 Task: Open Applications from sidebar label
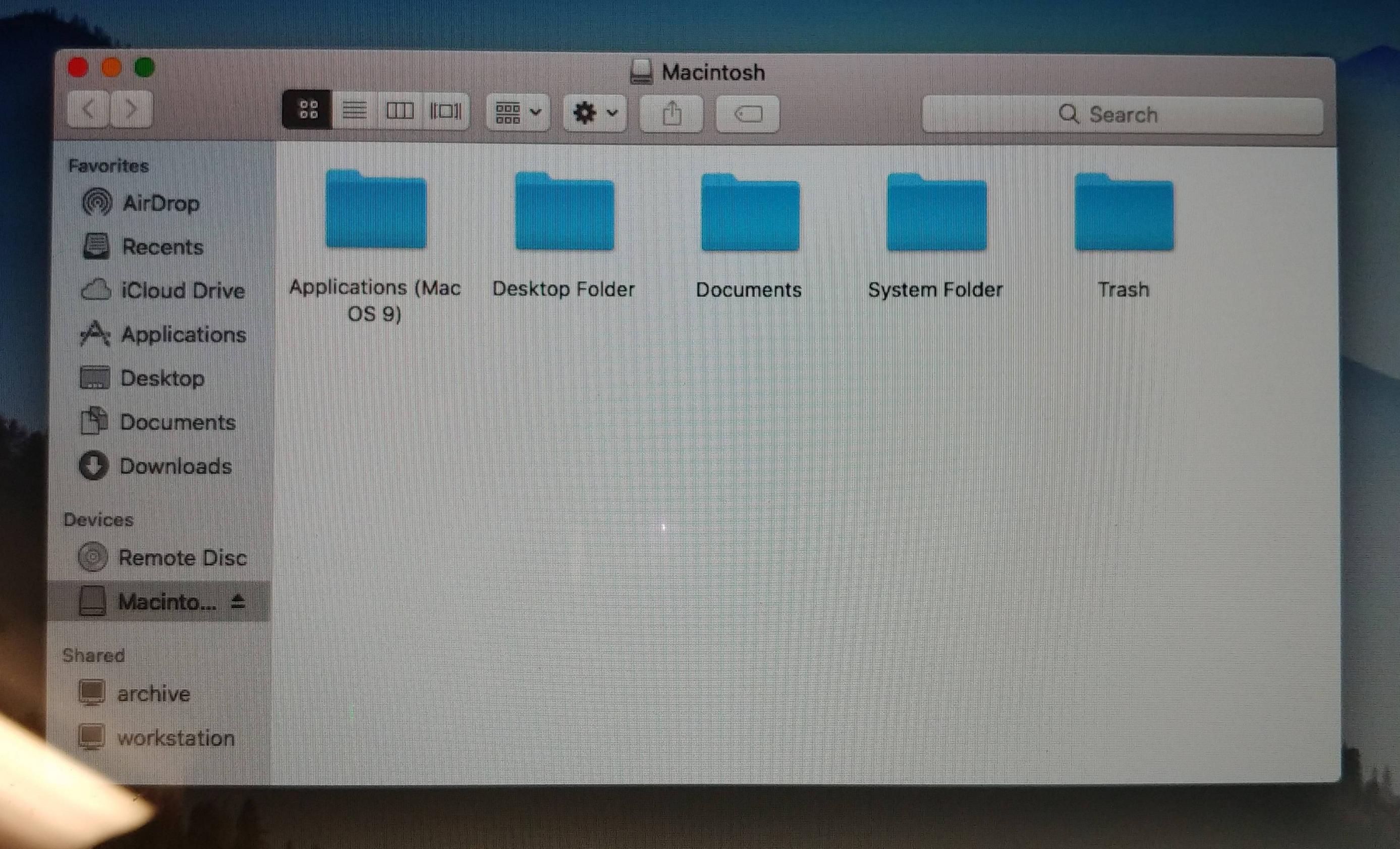tap(184, 335)
